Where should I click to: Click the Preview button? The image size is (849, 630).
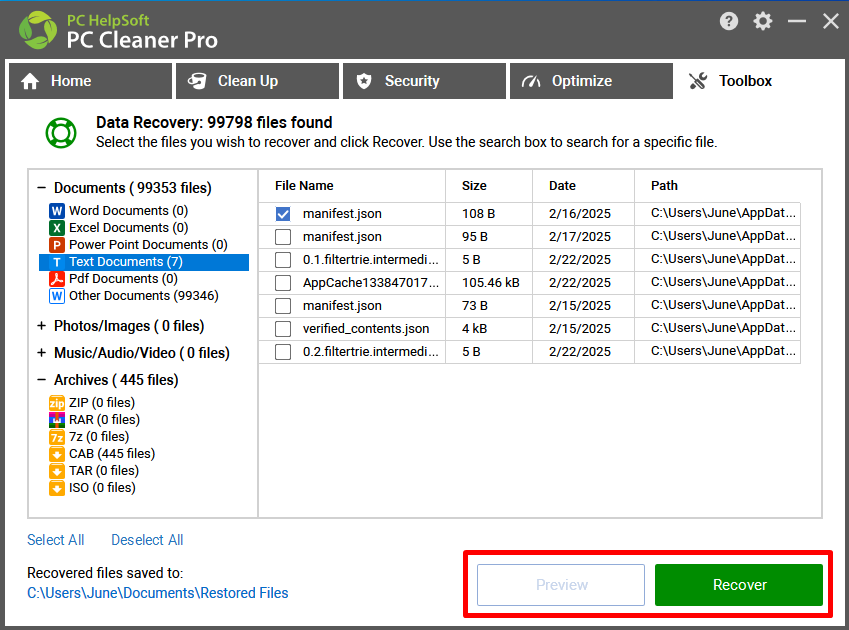coord(561,585)
